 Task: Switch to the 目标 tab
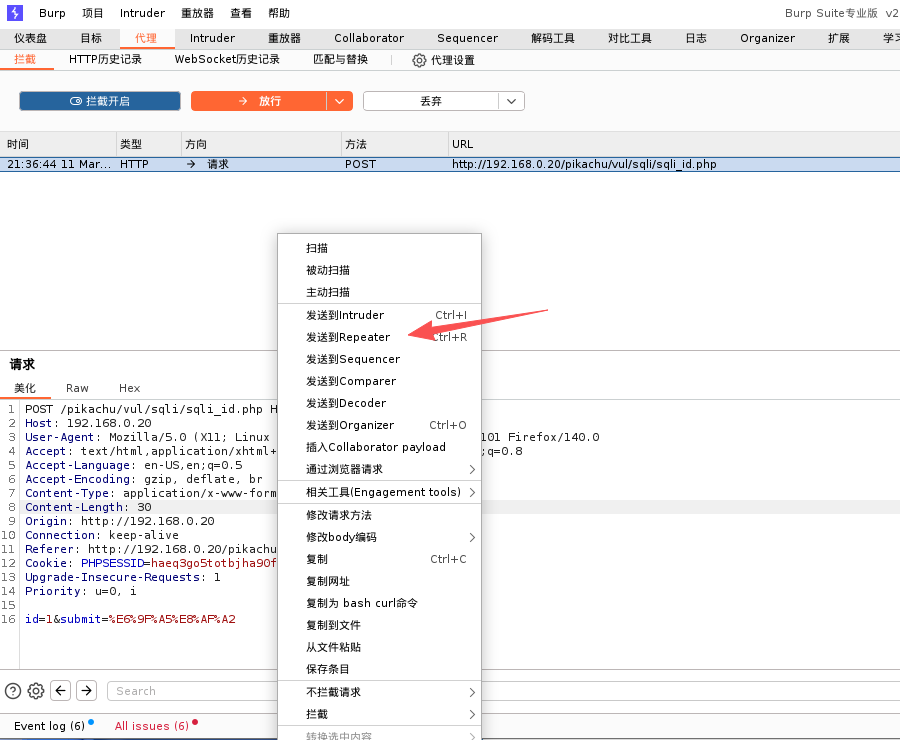pyautogui.click(x=91, y=38)
